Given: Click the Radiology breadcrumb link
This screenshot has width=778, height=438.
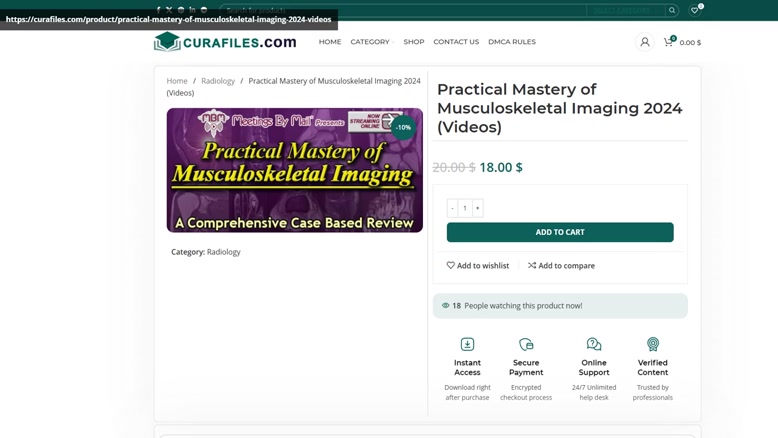Looking at the screenshot, I should (x=218, y=81).
